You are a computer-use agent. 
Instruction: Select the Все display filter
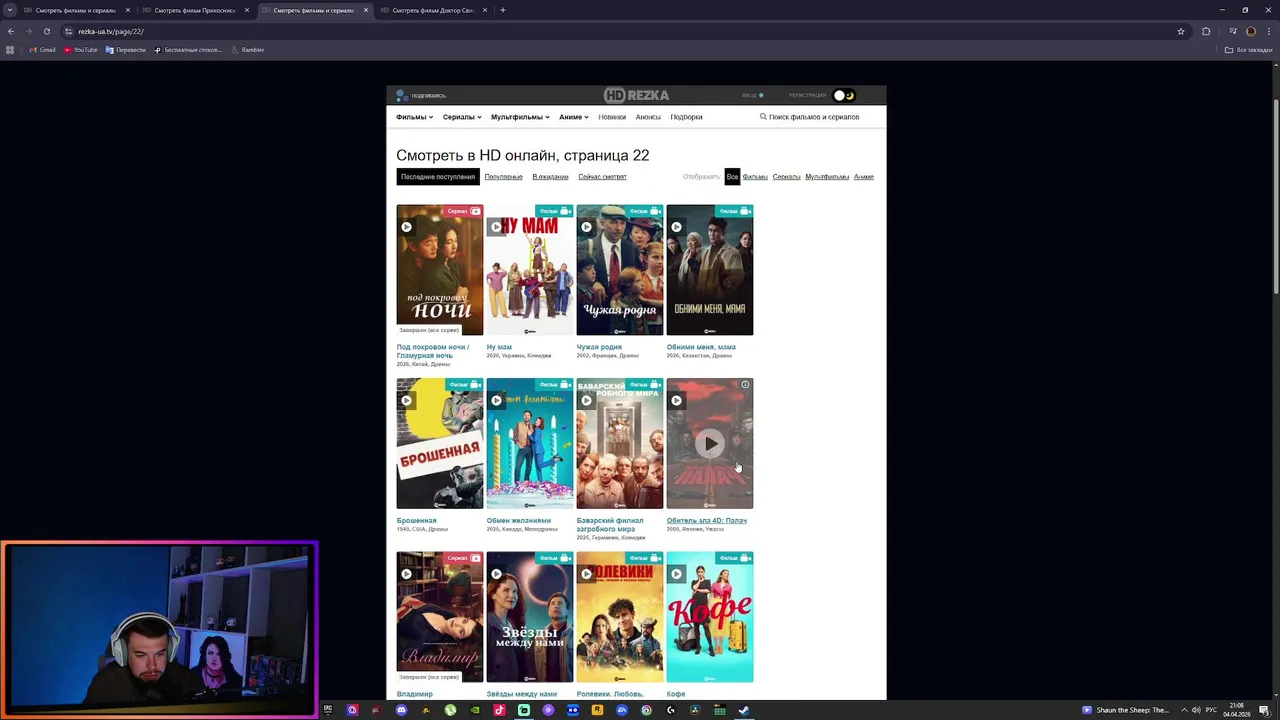732,177
